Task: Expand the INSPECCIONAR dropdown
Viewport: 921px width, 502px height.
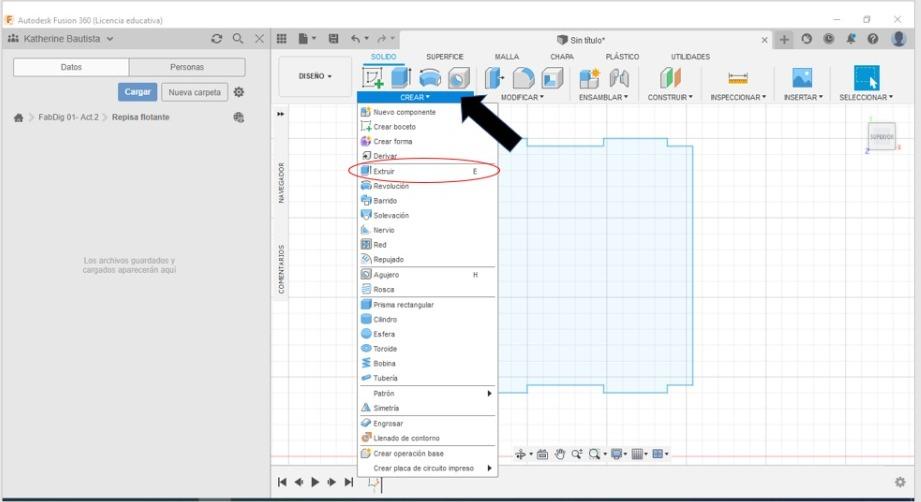Action: 738,97
